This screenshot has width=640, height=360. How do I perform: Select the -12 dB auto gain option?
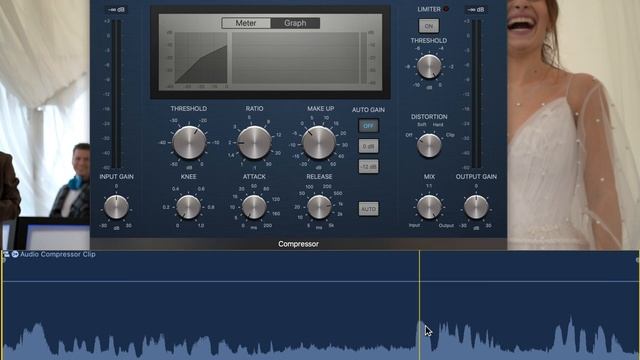pos(368,167)
